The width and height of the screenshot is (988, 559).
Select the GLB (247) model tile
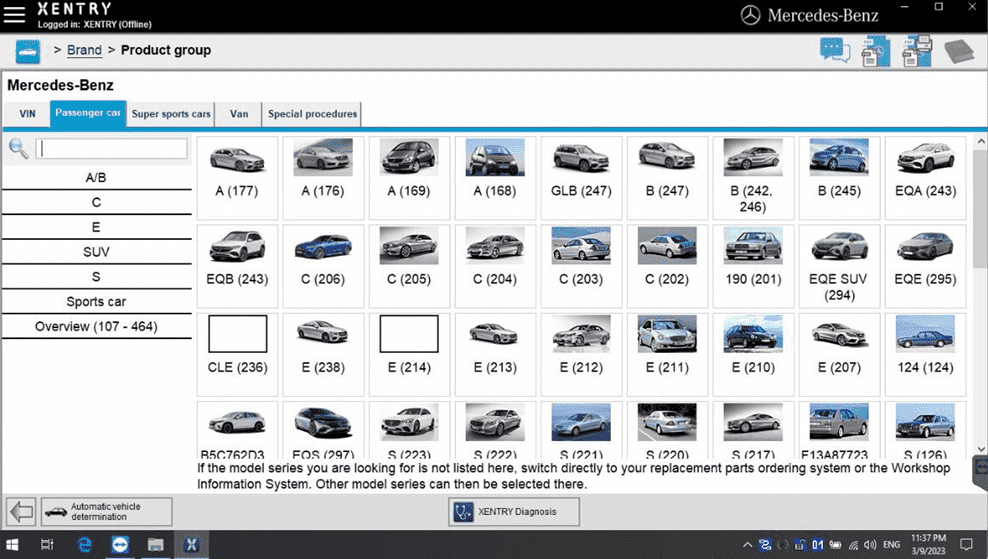pos(581,178)
